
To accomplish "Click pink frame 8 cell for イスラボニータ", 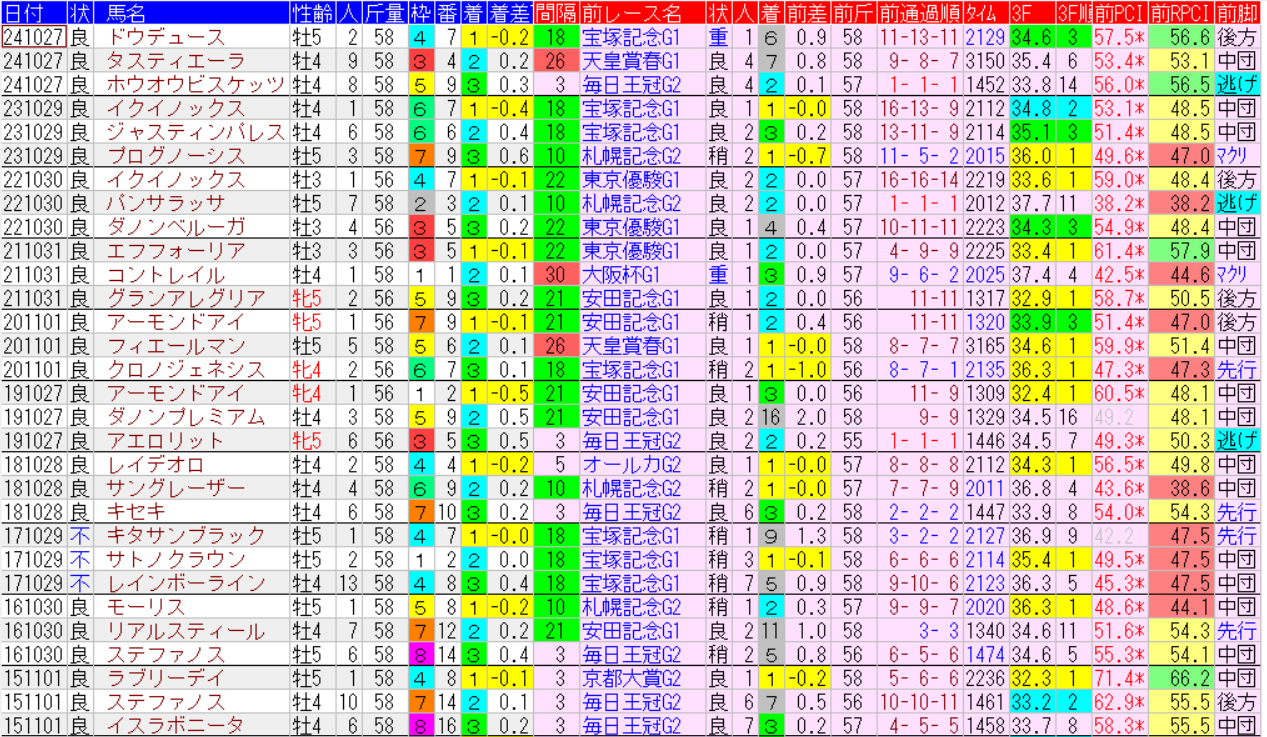I will [x=422, y=725].
